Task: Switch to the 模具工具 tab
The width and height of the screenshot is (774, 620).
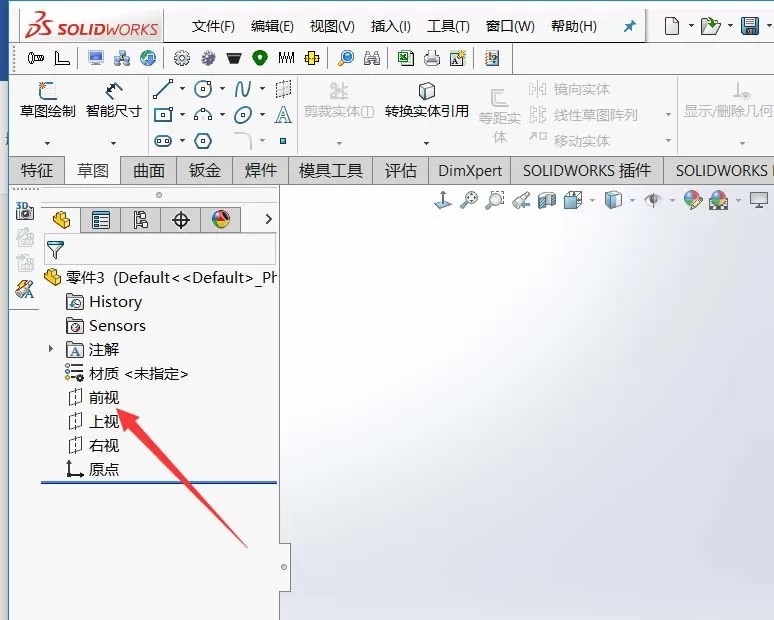Action: [x=331, y=170]
